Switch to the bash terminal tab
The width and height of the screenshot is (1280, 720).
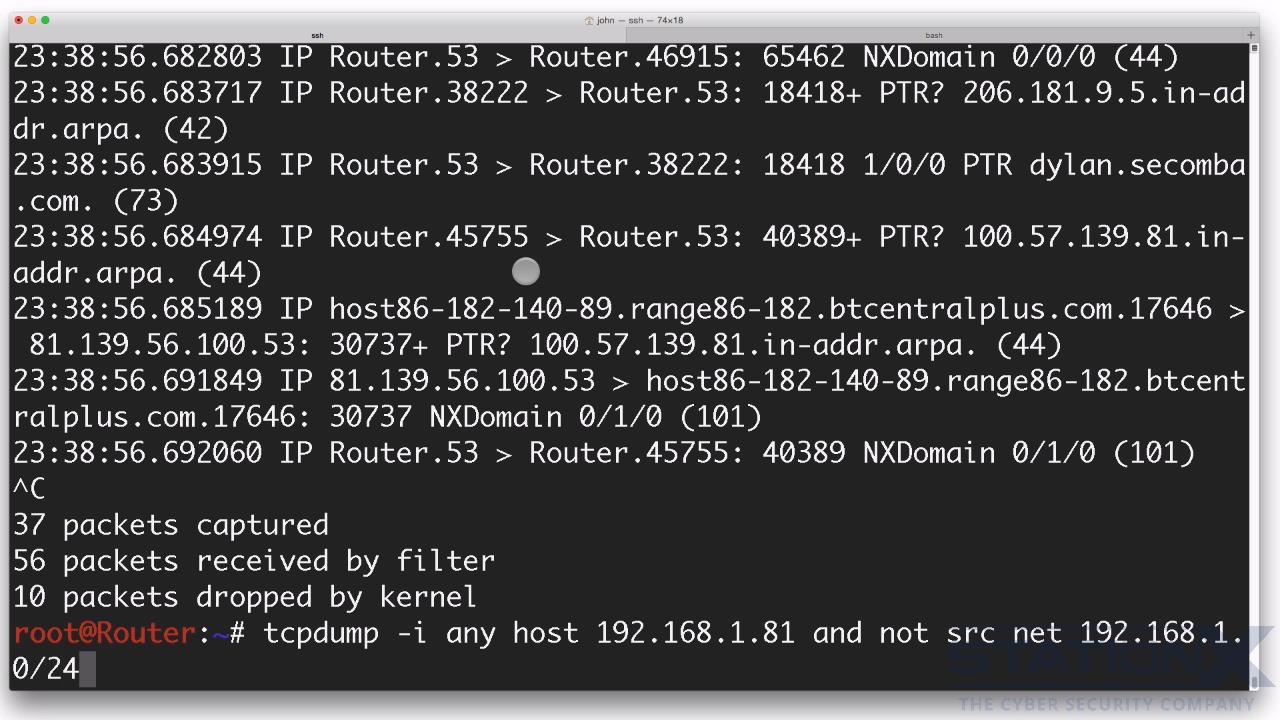point(933,35)
